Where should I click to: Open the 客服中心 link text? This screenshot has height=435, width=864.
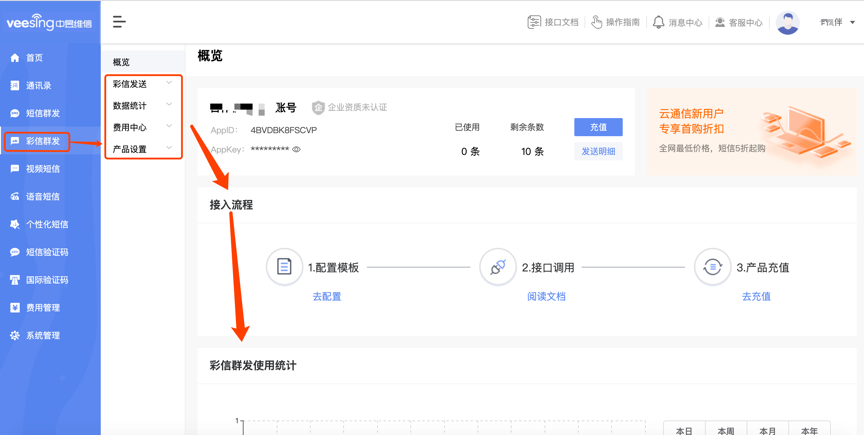(x=746, y=23)
